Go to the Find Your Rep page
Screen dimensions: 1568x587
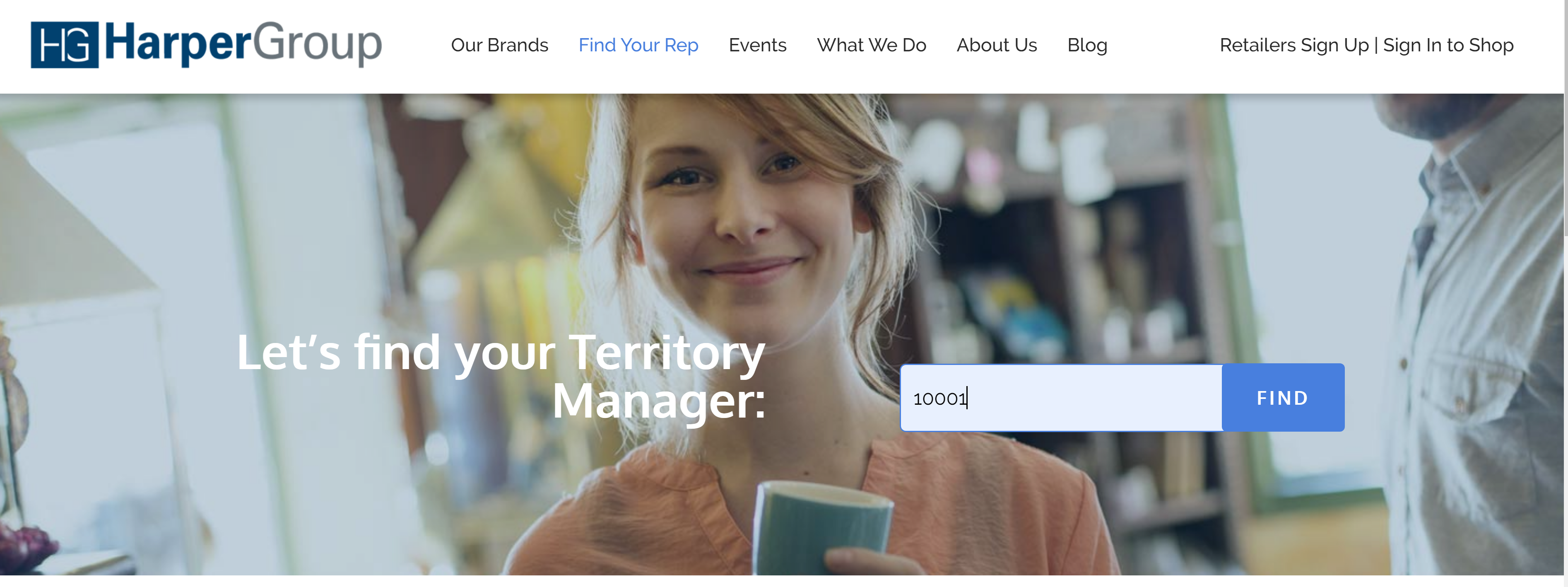pos(638,45)
